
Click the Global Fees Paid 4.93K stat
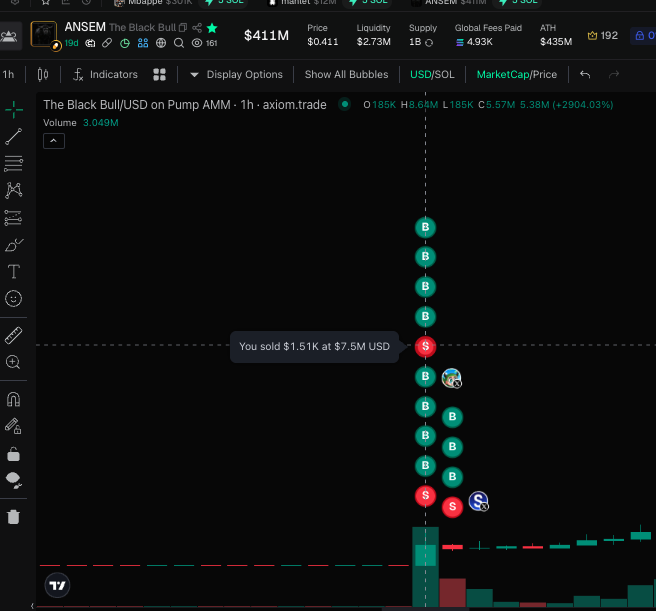click(x=488, y=35)
